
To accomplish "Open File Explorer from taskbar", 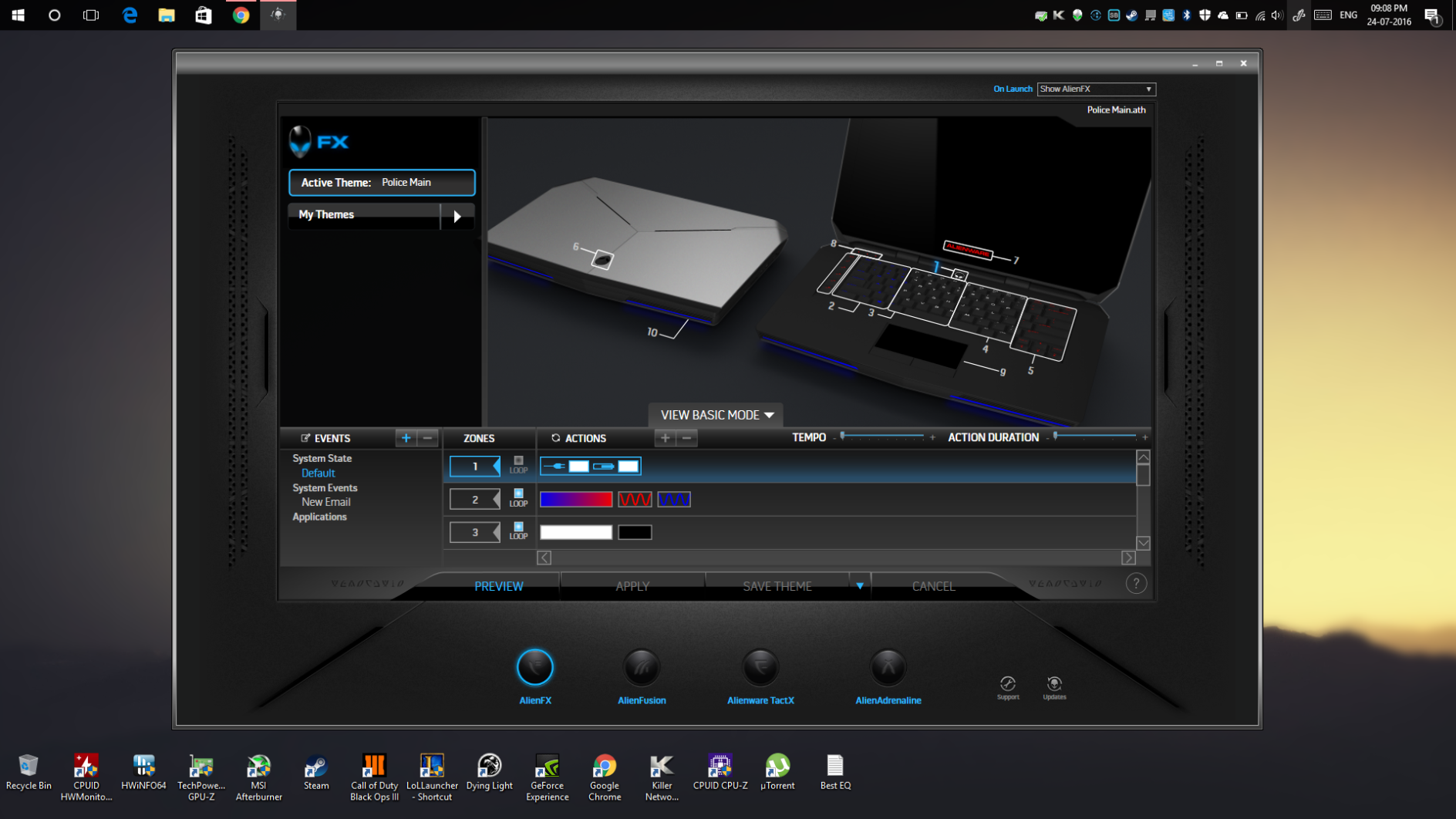I will (166, 15).
